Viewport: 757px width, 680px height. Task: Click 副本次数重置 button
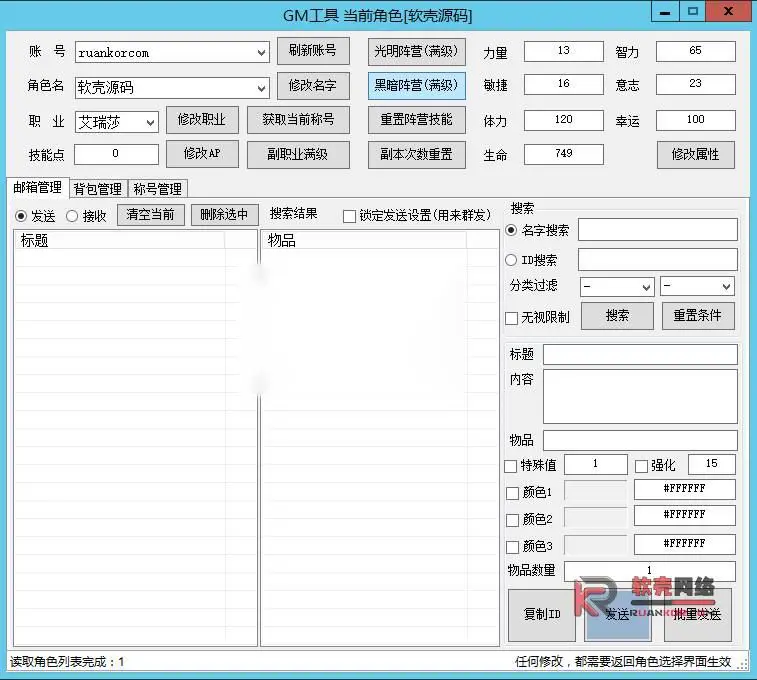coord(417,154)
